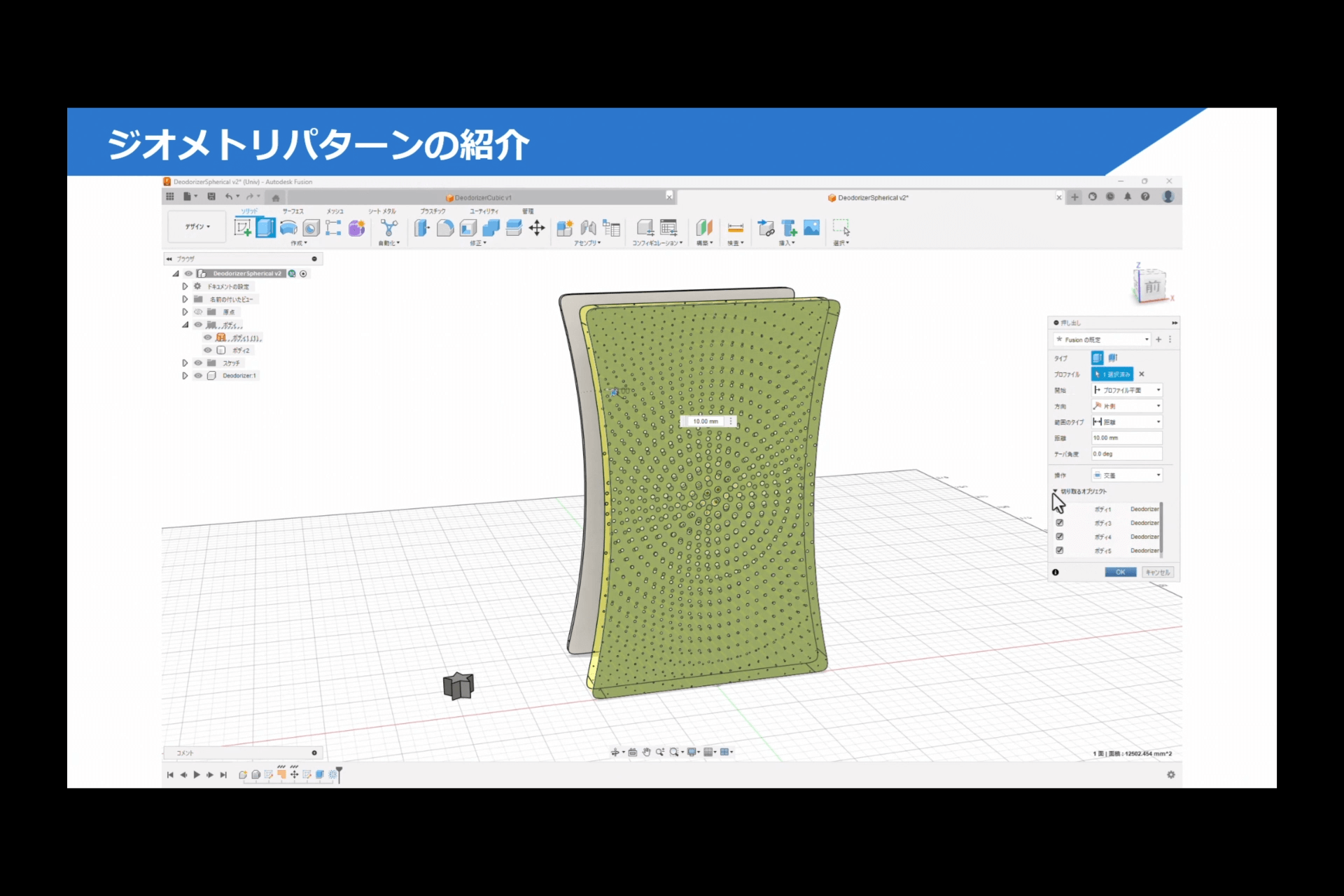The image size is (1344, 896).
Task: Open the help question mark icon
Action: [1145, 197]
